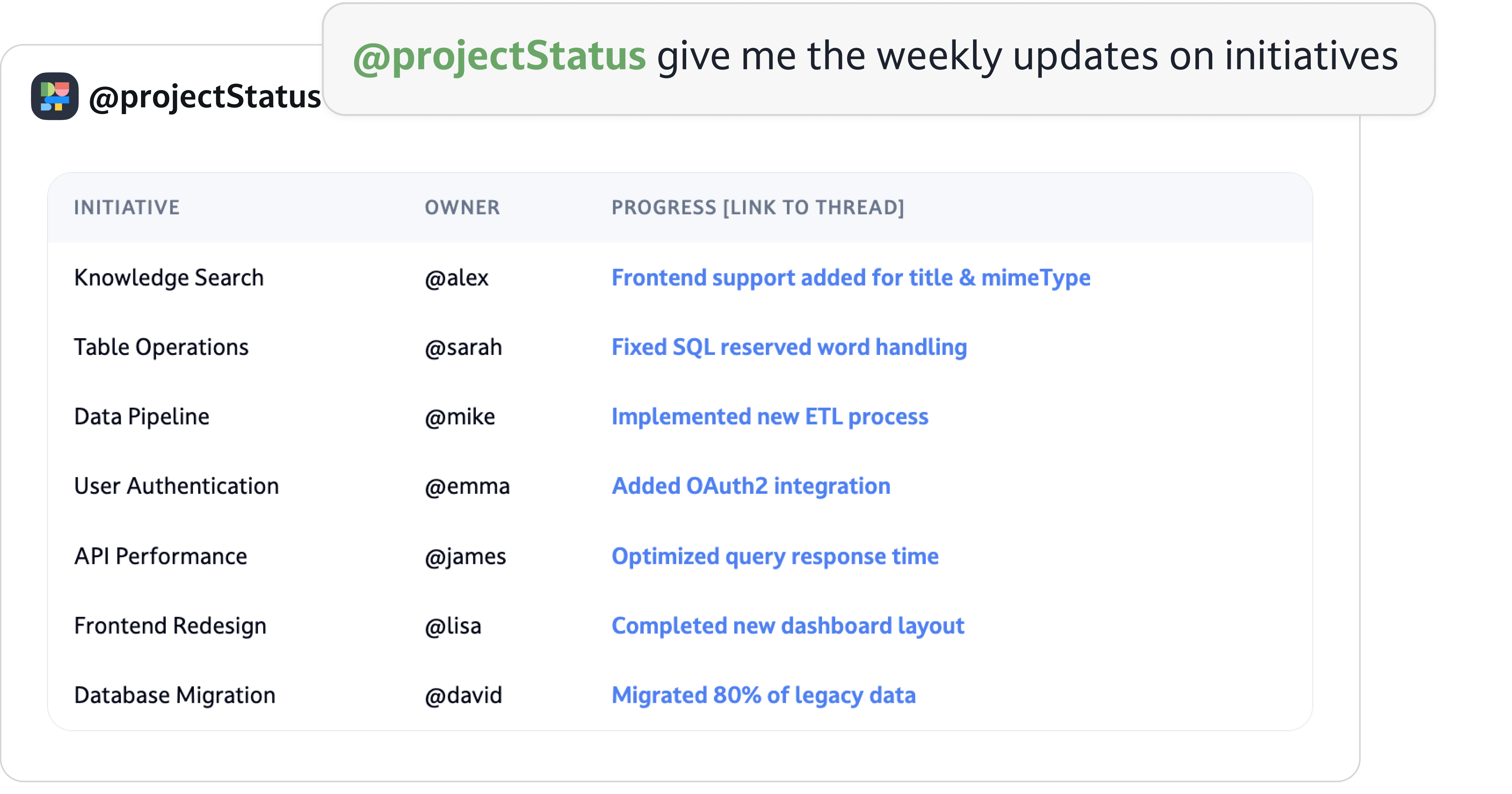Screen dimensions: 1512x794
Task: Open the 'Frontend support added for title & mimeType' thread
Action: click(x=850, y=278)
